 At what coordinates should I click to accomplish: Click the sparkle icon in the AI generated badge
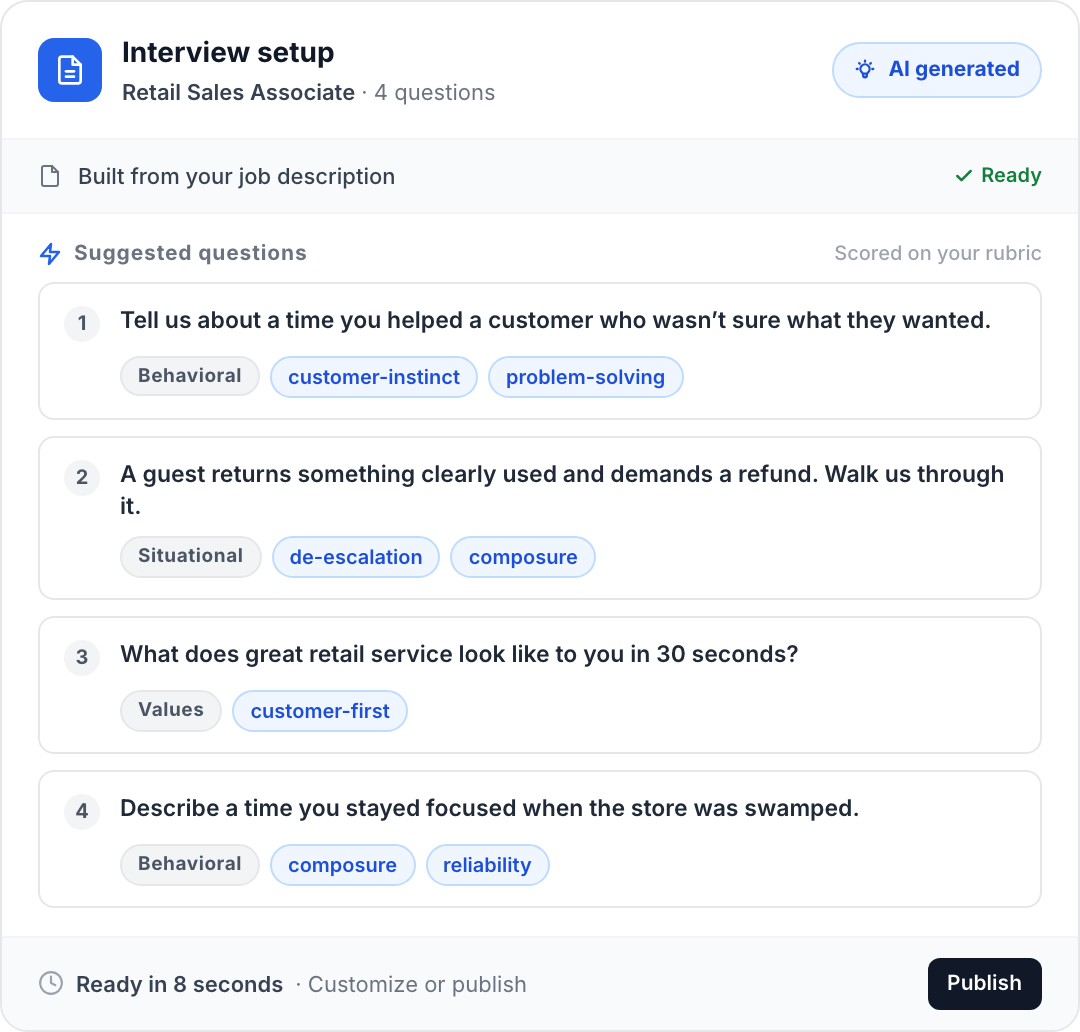tap(866, 69)
